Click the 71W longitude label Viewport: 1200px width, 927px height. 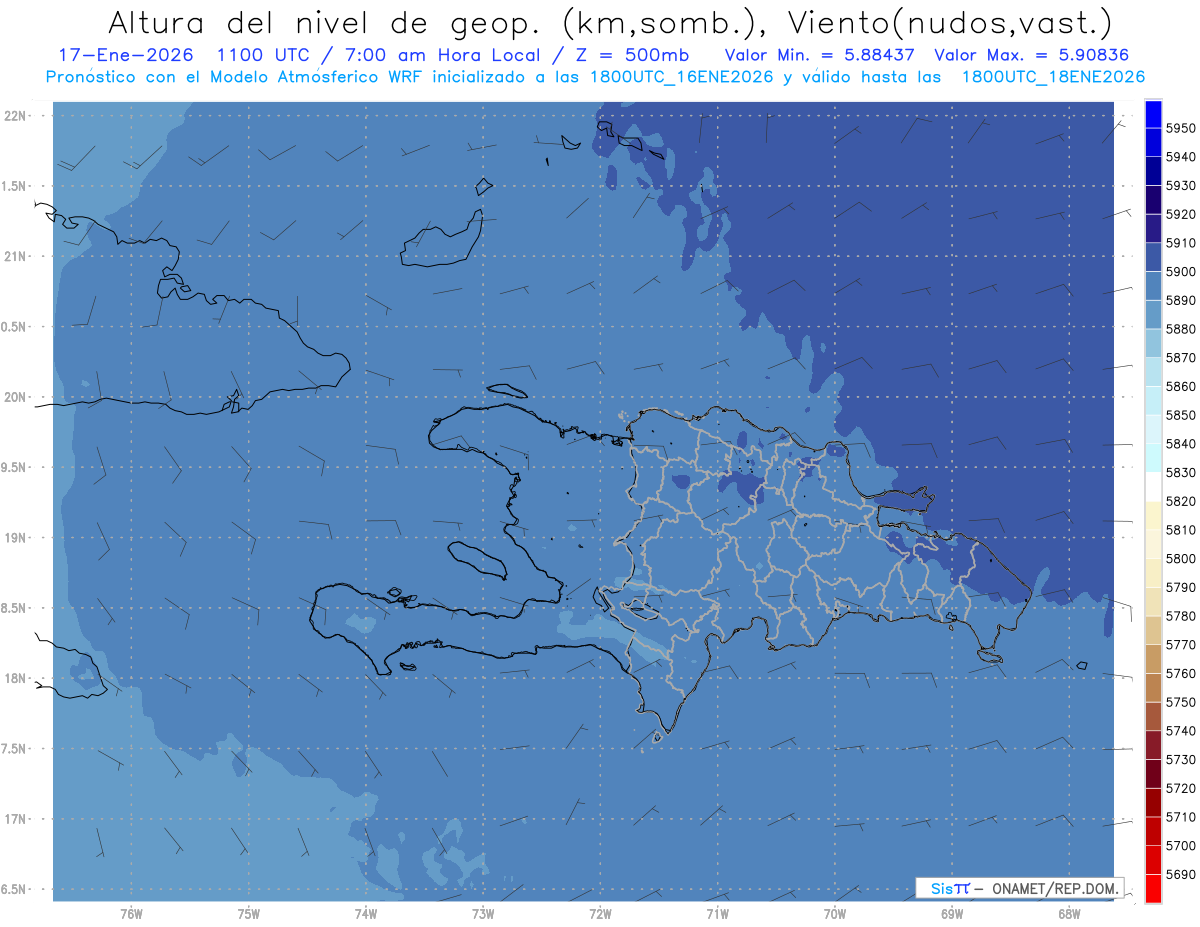point(717,914)
